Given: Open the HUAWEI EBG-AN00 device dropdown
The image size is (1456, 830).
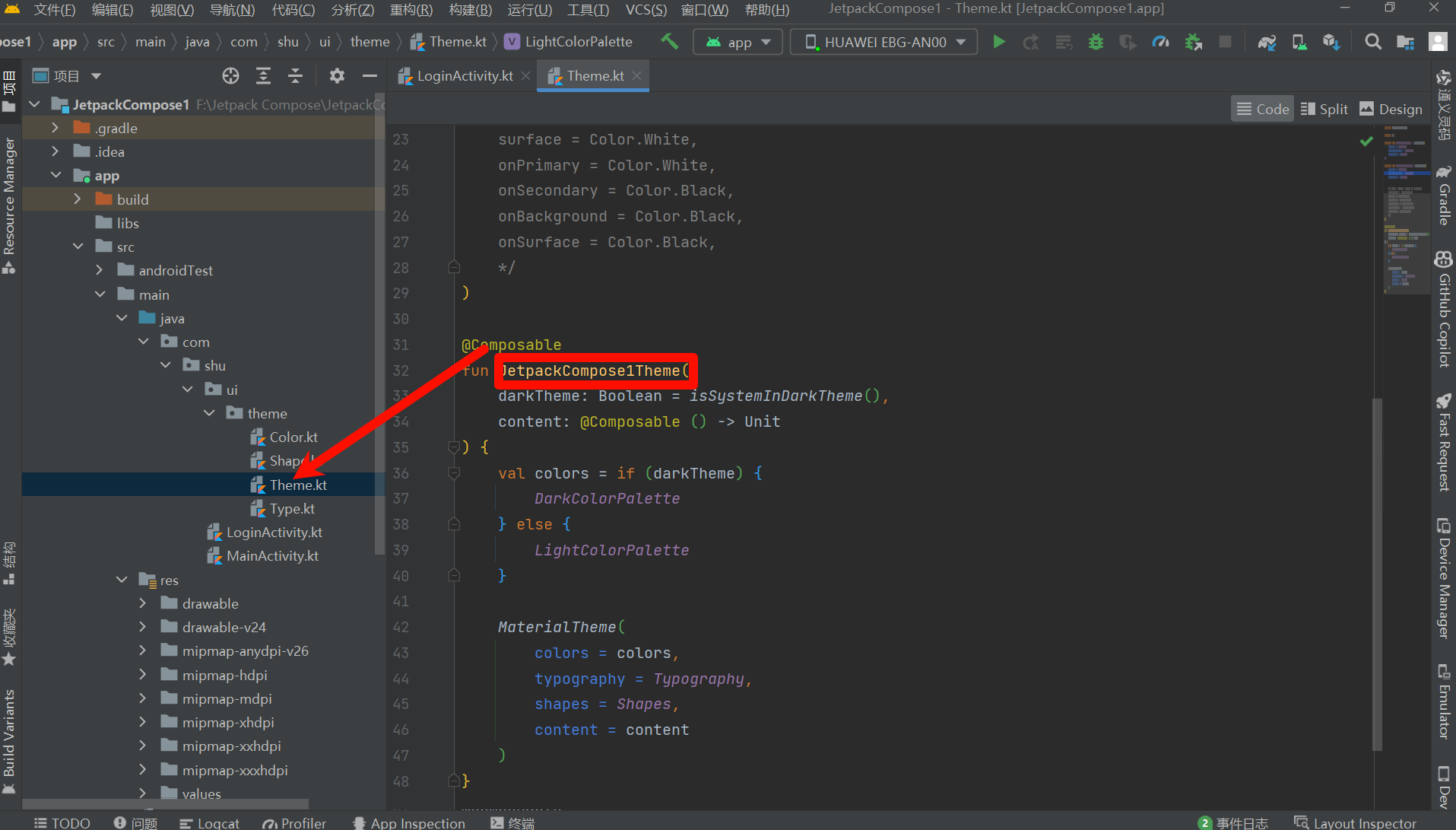Looking at the screenshot, I should click(883, 42).
